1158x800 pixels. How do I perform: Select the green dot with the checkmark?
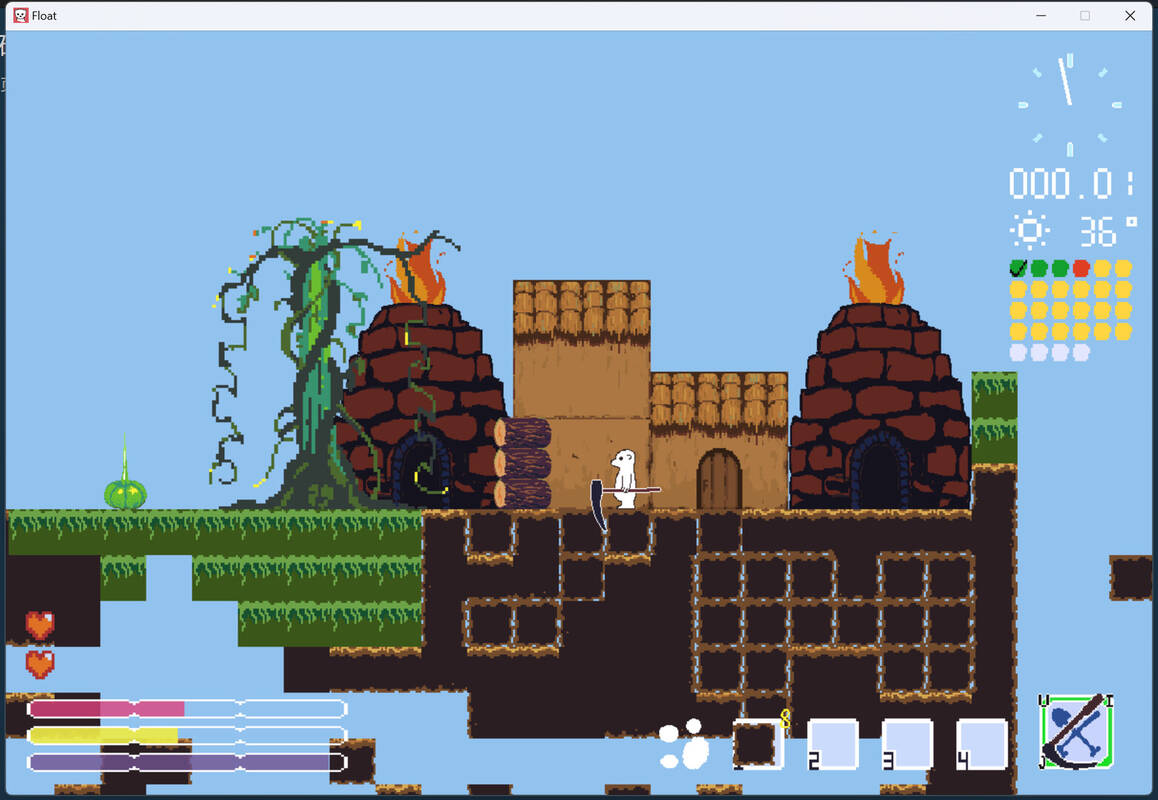(x=1018, y=267)
